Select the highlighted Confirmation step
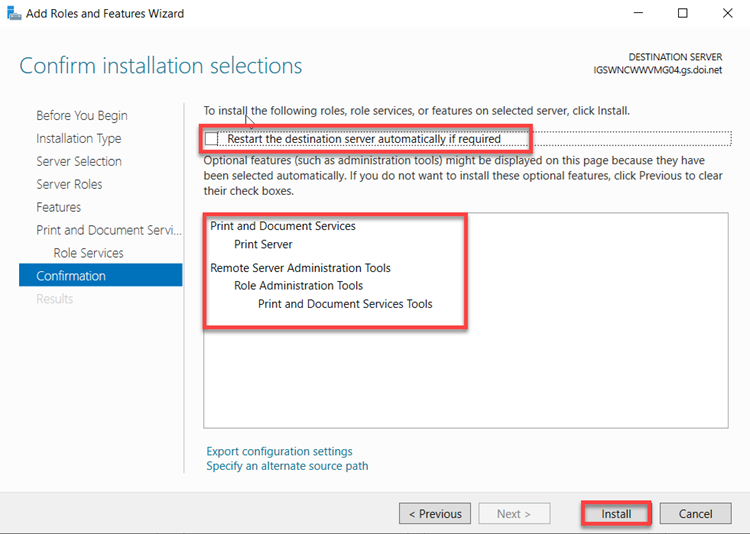The width and height of the screenshot is (750, 534). pos(71,276)
